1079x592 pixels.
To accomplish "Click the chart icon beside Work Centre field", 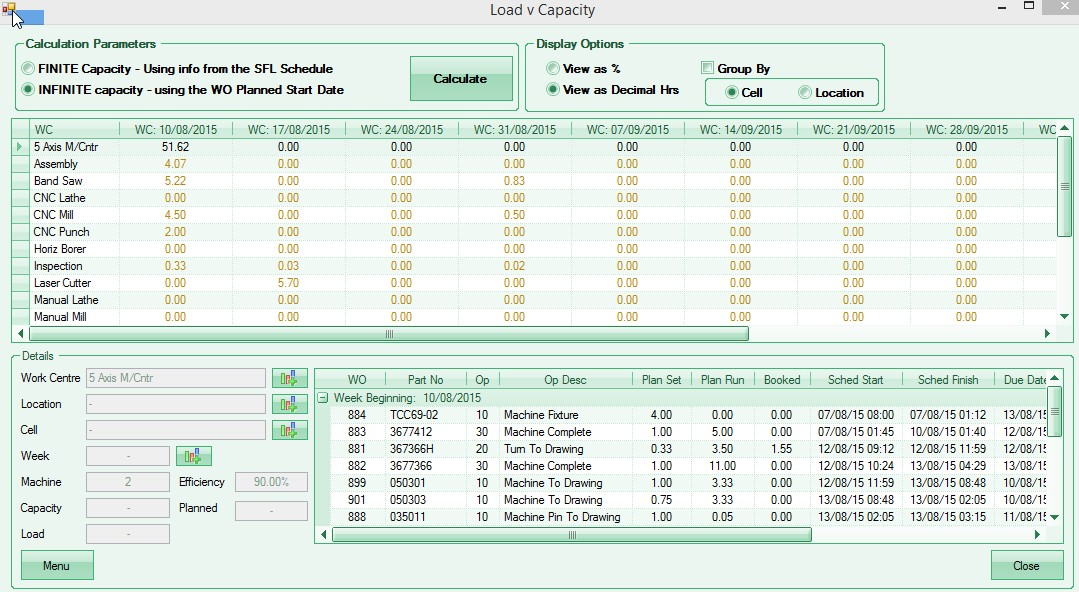I will tap(290, 378).
